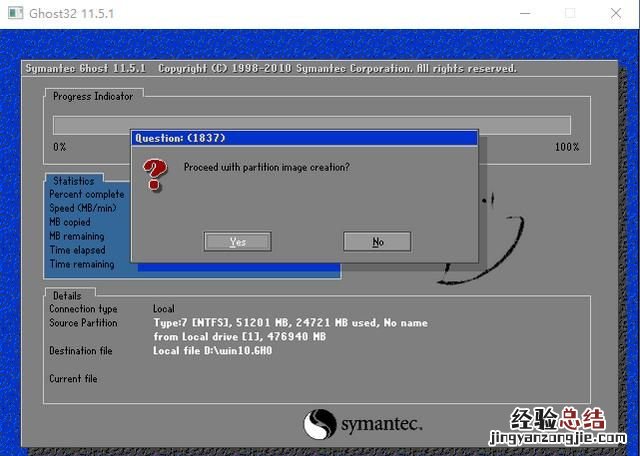Click the Progress Indicator bar
This screenshot has height=456, width=640.
point(311,125)
